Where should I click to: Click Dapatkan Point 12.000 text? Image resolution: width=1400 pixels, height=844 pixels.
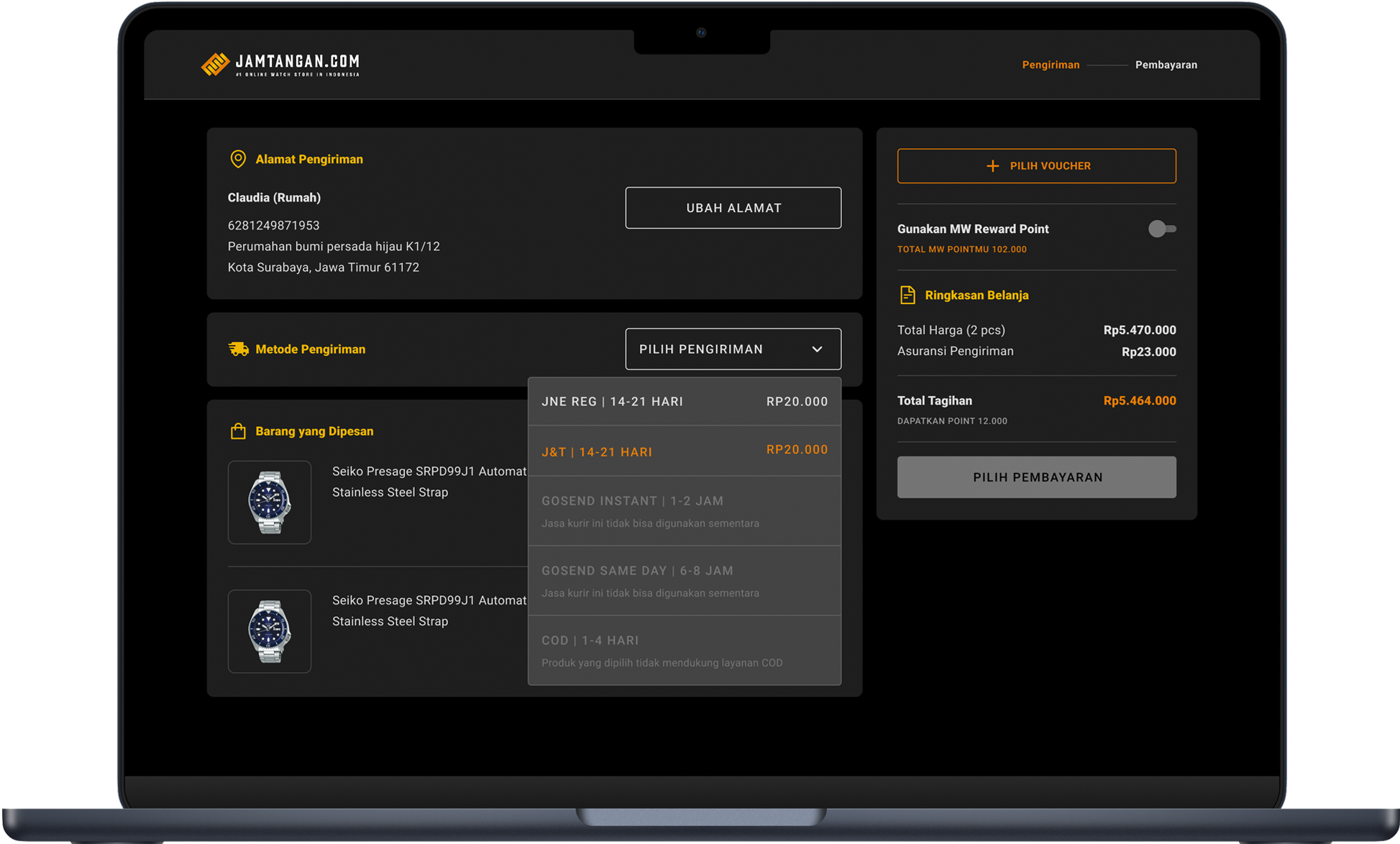tap(952, 421)
